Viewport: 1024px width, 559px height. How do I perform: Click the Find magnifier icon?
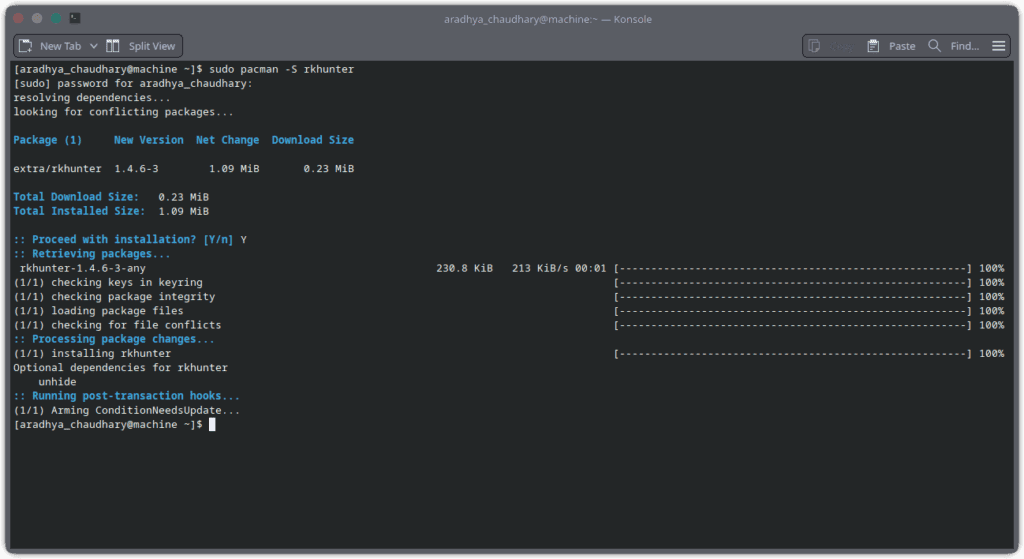935,46
